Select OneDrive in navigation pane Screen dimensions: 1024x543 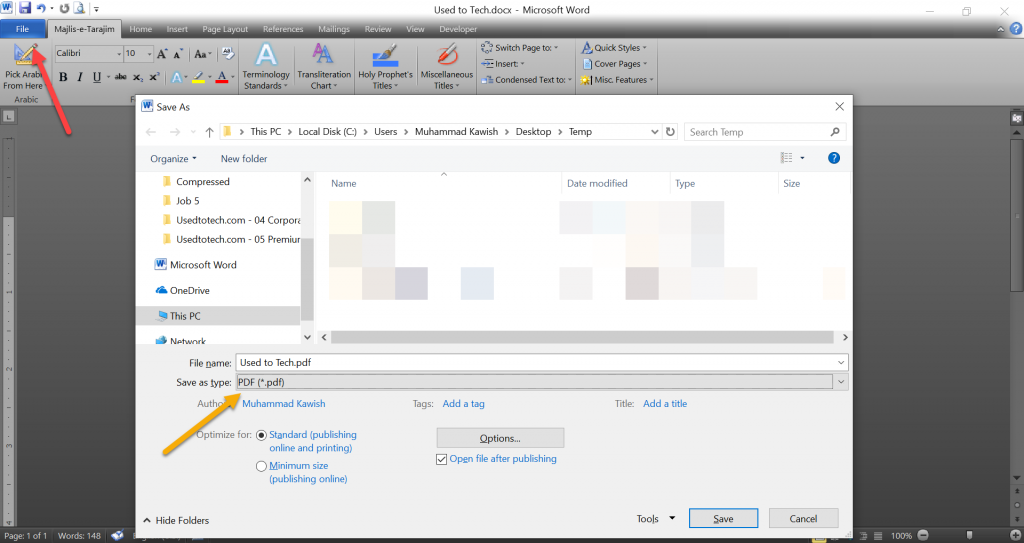tap(182, 291)
